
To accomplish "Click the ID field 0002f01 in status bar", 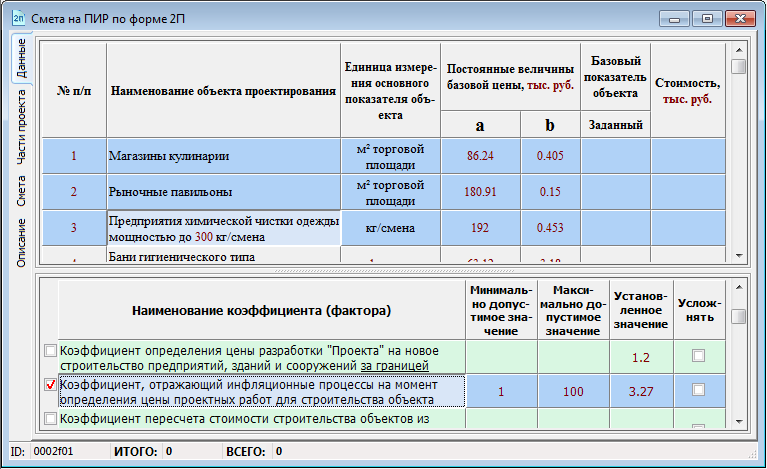I will [x=68, y=451].
